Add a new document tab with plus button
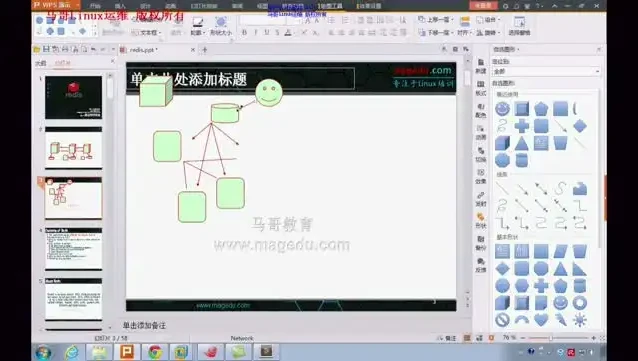638x361 pixels. pos(205,50)
